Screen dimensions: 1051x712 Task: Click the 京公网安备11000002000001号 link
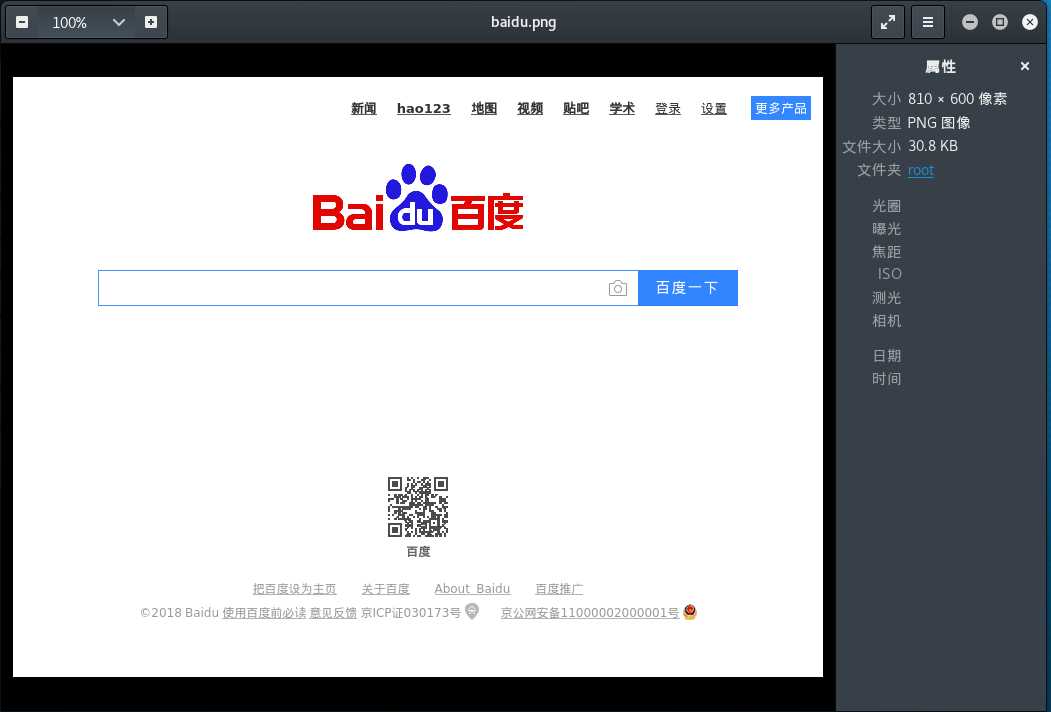pyautogui.click(x=590, y=613)
